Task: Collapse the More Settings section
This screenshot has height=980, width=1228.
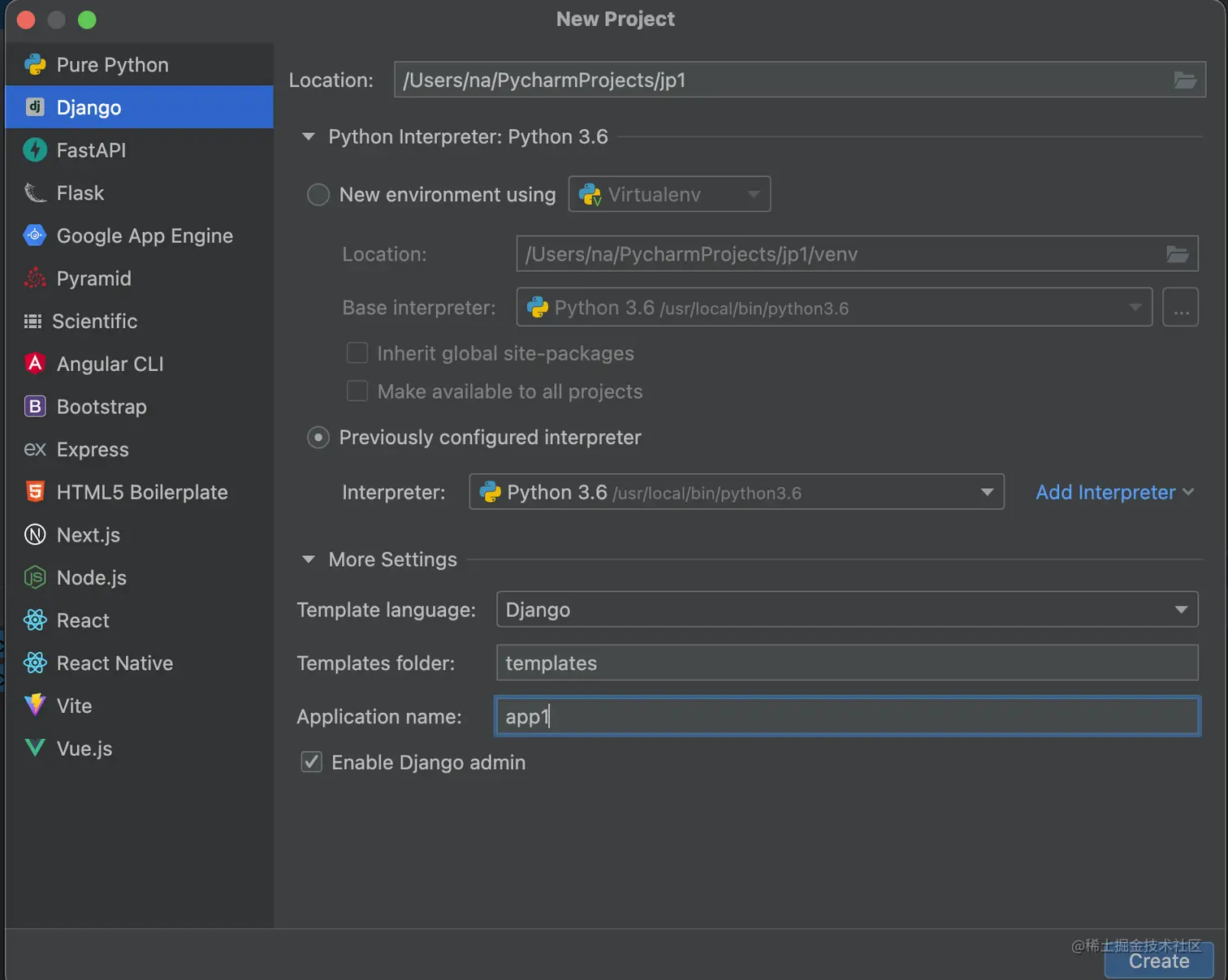Action: coord(309,559)
